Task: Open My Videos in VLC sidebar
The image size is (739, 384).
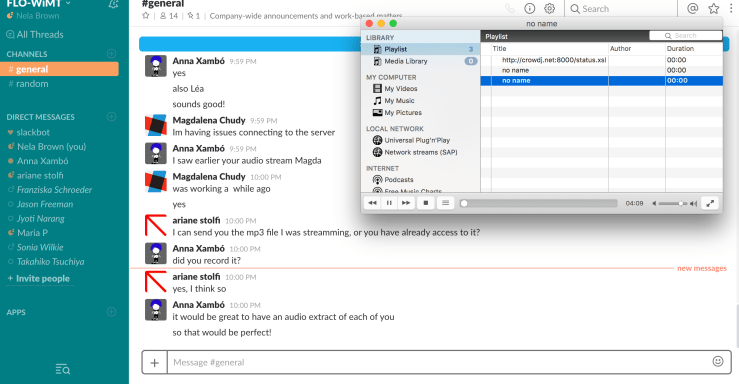Action: pos(395,89)
